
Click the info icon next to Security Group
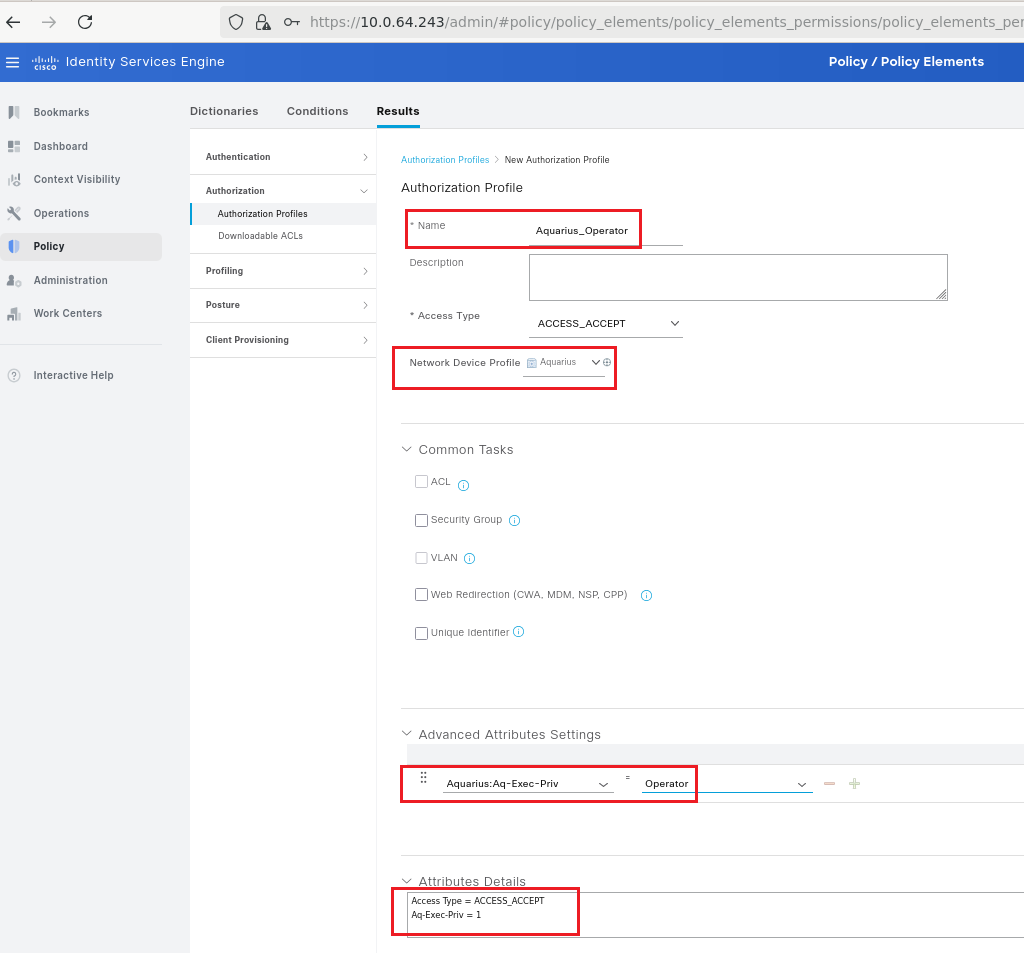pos(515,521)
